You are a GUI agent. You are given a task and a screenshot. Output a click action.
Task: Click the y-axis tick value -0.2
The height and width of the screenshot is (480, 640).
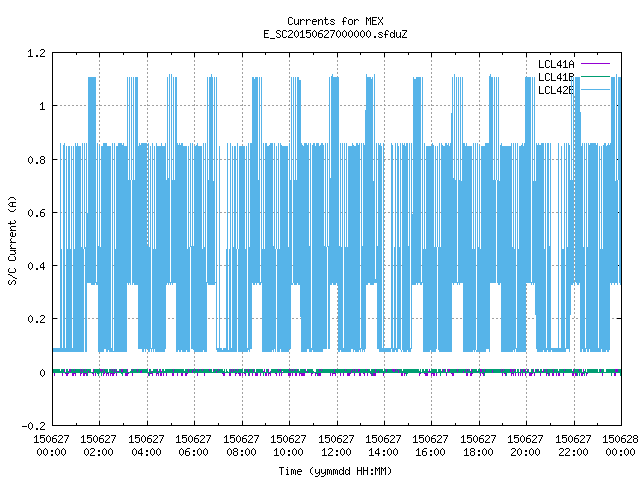[x=33, y=426]
